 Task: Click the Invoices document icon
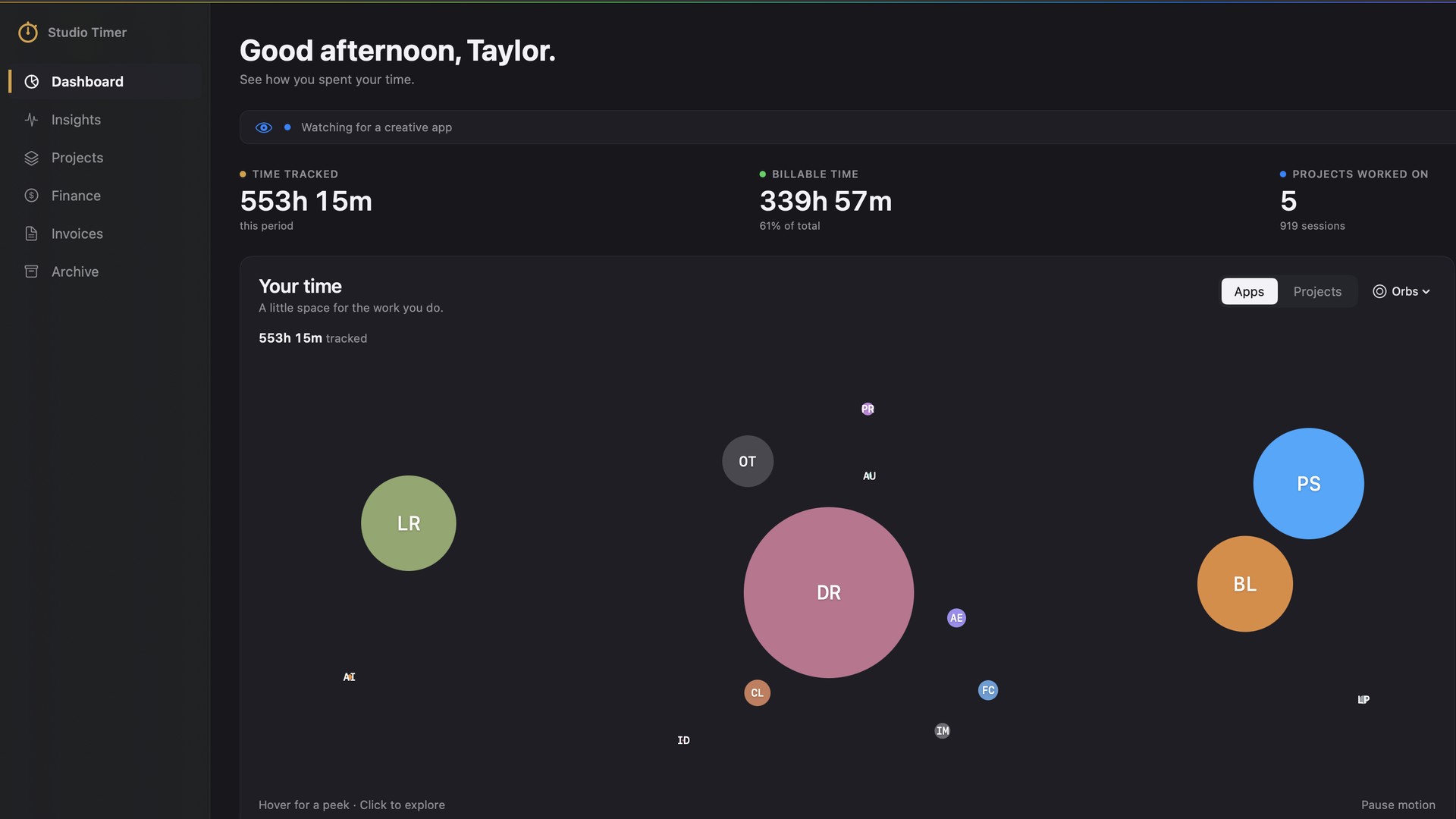pos(31,234)
